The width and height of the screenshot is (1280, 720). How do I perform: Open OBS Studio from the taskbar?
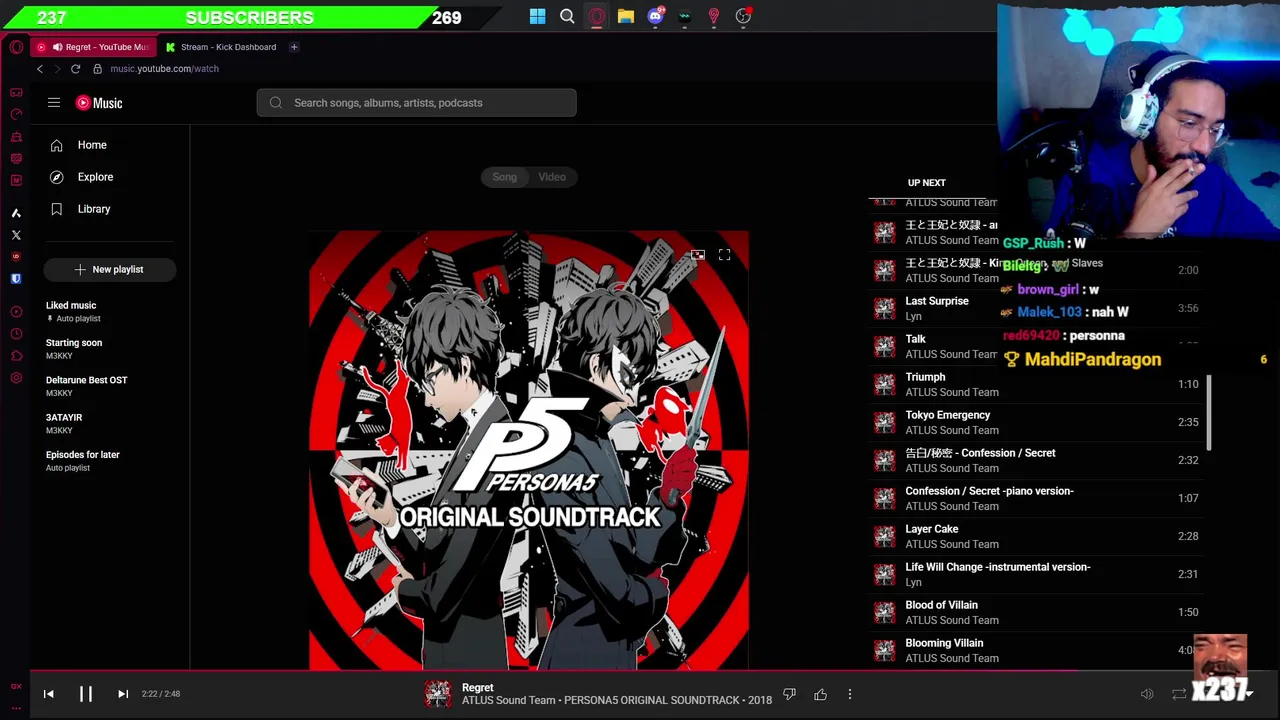pyautogui.click(x=743, y=16)
